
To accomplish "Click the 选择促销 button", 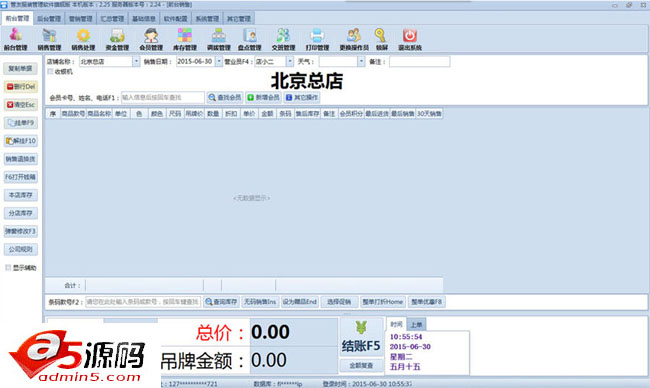I will click(339, 302).
